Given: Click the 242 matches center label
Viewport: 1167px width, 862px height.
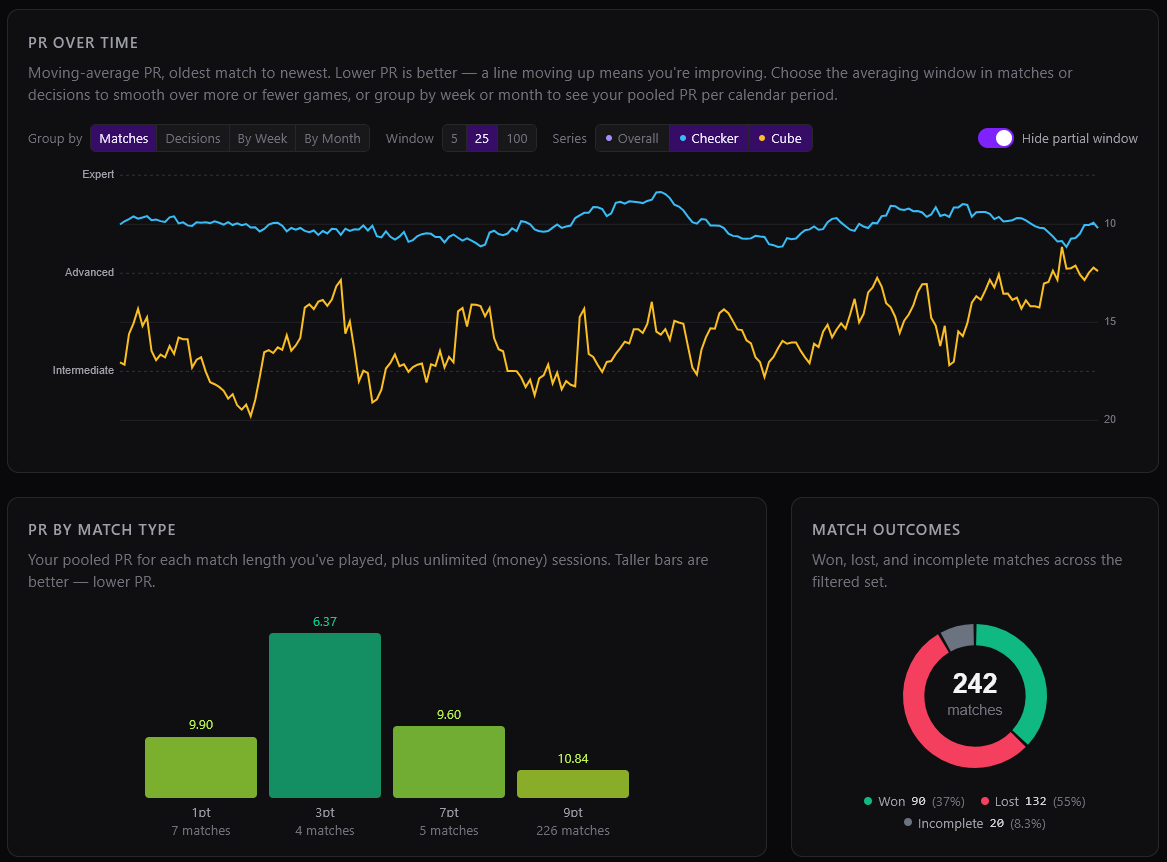Looking at the screenshot, I should coord(975,694).
